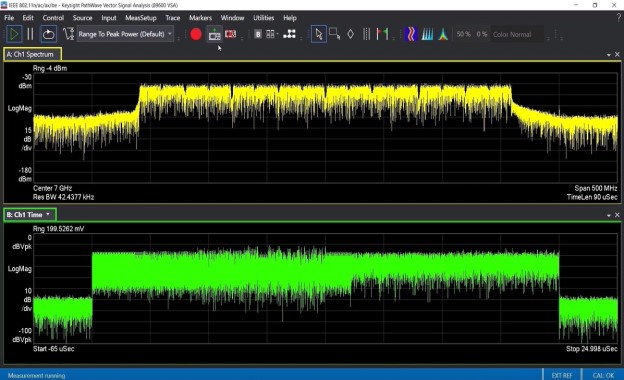This screenshot has width=624, height=380.
Task: Open the Range To Peak Power dropdown
Action: pos(125,34)
